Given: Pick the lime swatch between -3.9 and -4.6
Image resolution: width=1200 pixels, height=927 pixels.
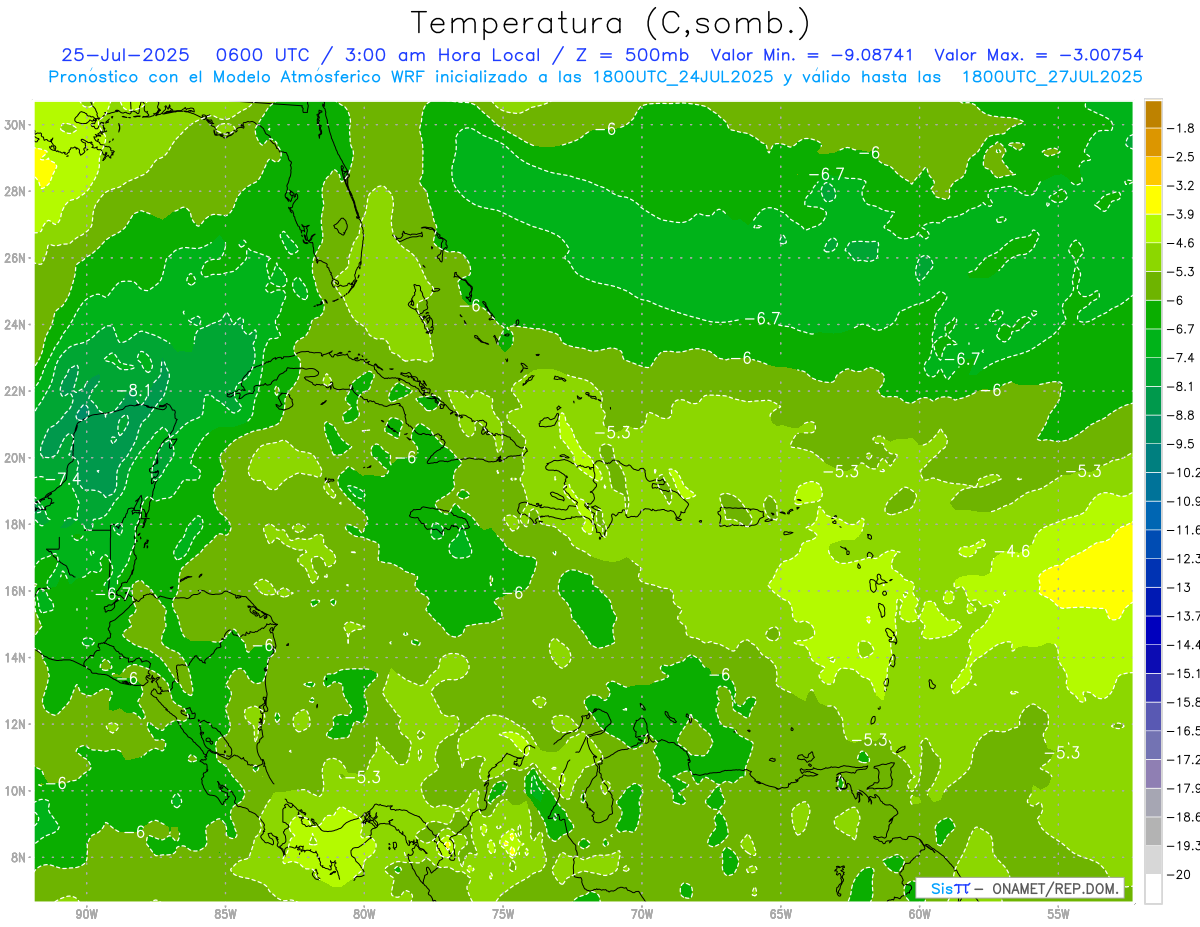Looking at the screenshot, I should 1153,229.
